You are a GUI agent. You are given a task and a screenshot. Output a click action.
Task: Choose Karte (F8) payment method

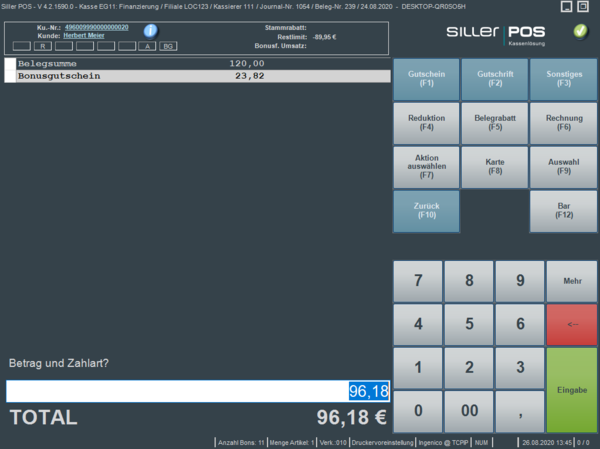pyautogui.click(x=494, y=165)
